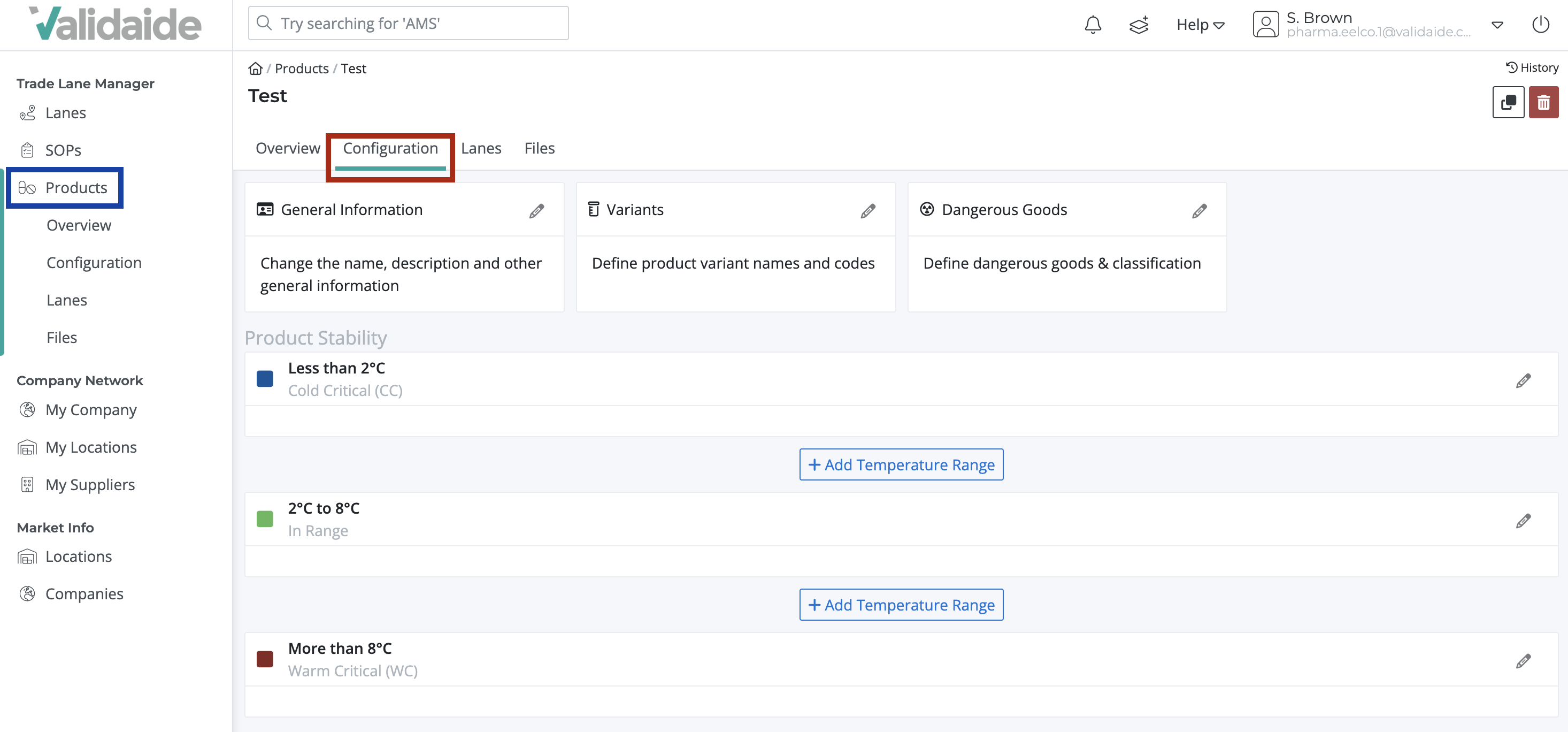Edit General Information using its pencil icon

point(536,210)
